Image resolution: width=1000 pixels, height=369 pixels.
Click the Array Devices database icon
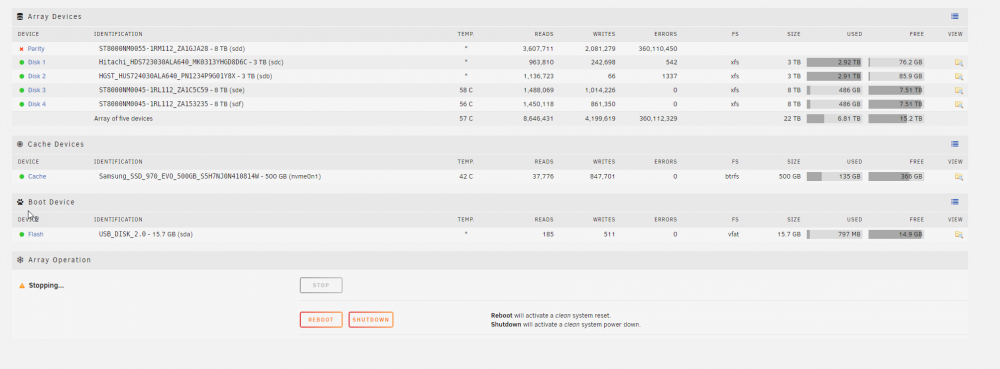coord(20,17)
